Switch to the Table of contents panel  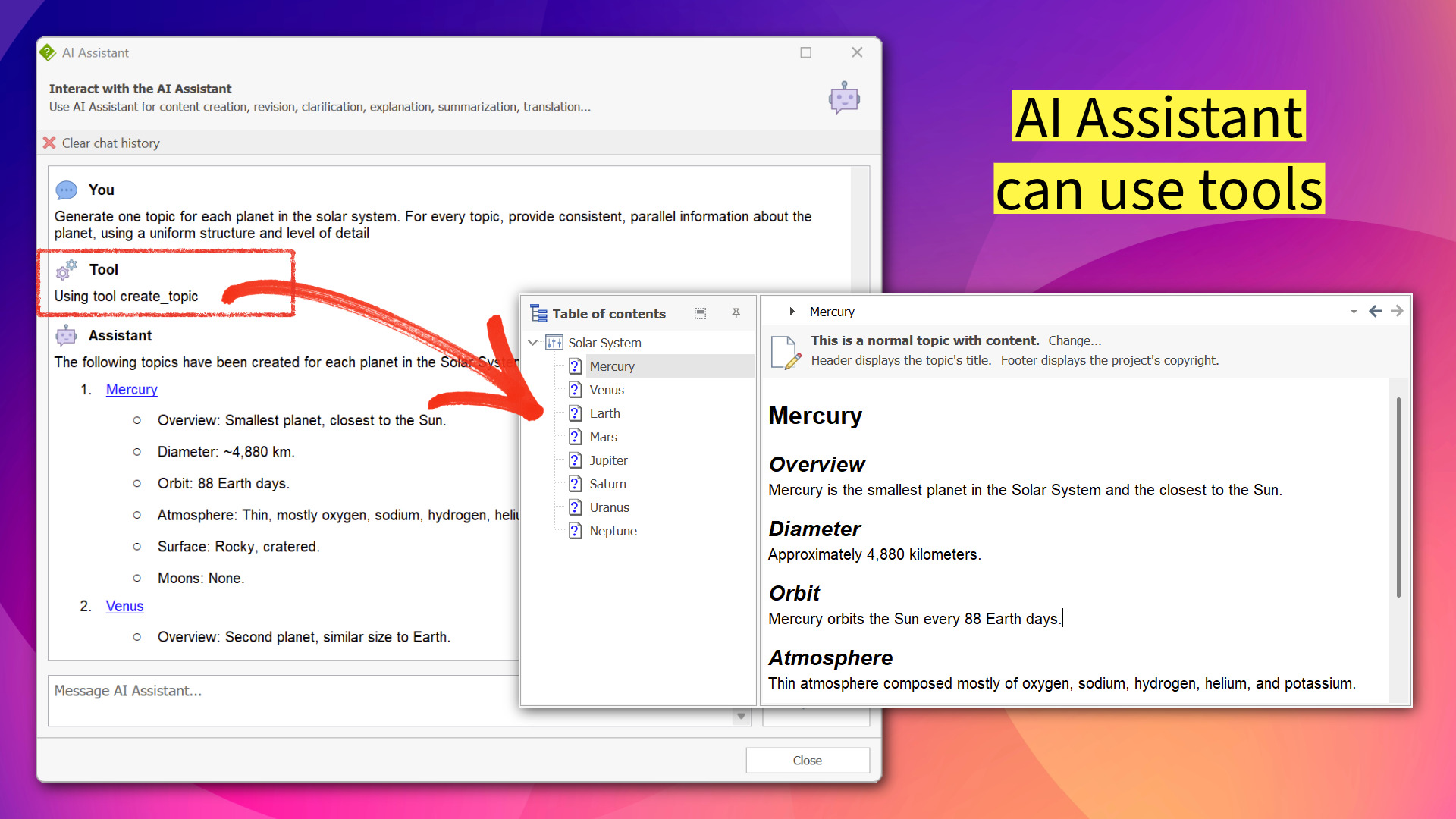click(608, 313)
